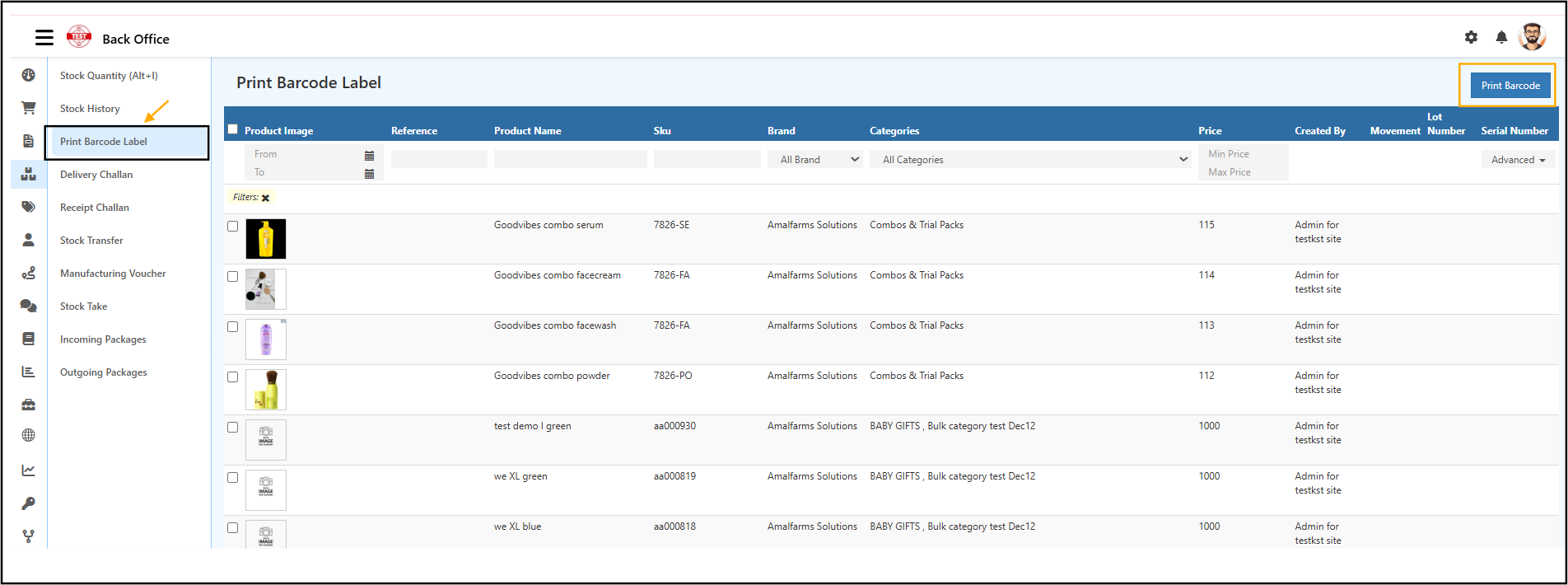Open the settings gear

pyautogui.click(x=1471, y=37)
